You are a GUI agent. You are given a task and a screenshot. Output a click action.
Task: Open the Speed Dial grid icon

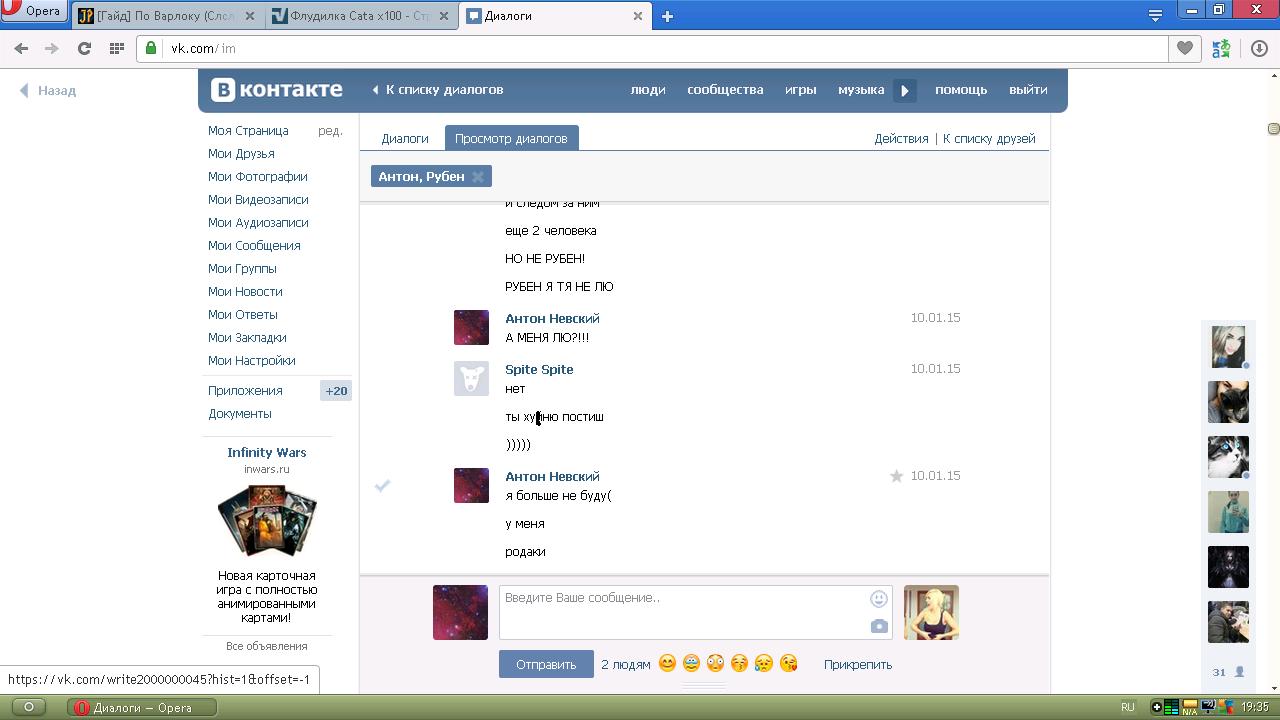point(116,48)
